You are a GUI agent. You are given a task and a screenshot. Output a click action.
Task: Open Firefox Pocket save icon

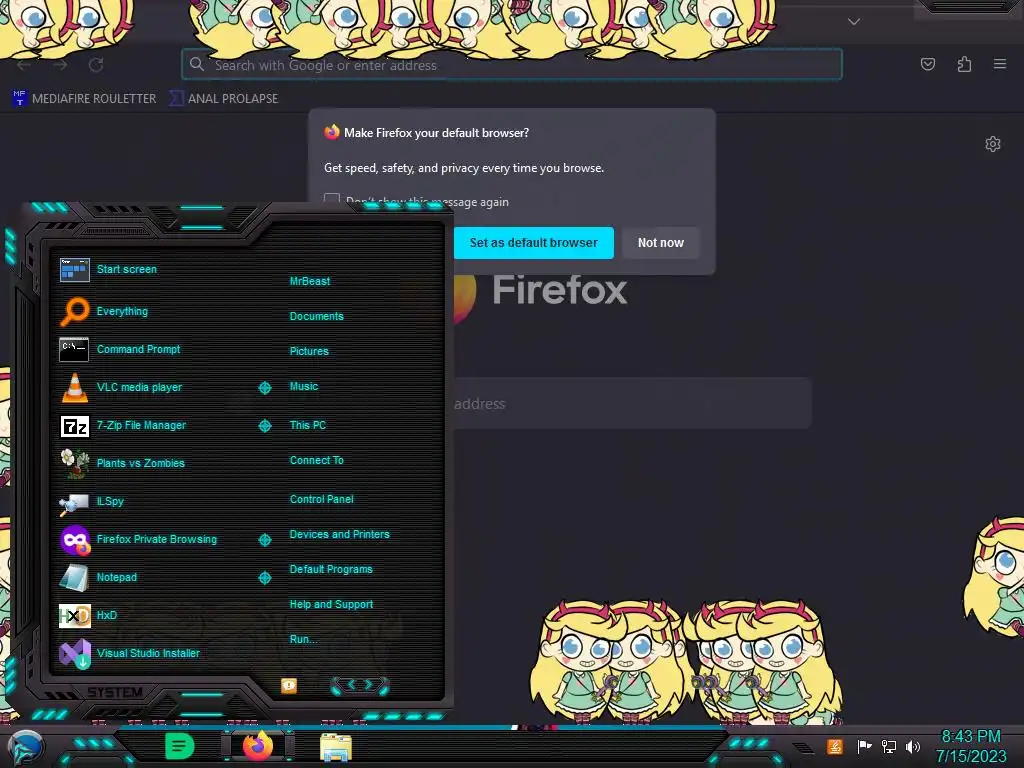pyautogui.click(x=927, y=64)
